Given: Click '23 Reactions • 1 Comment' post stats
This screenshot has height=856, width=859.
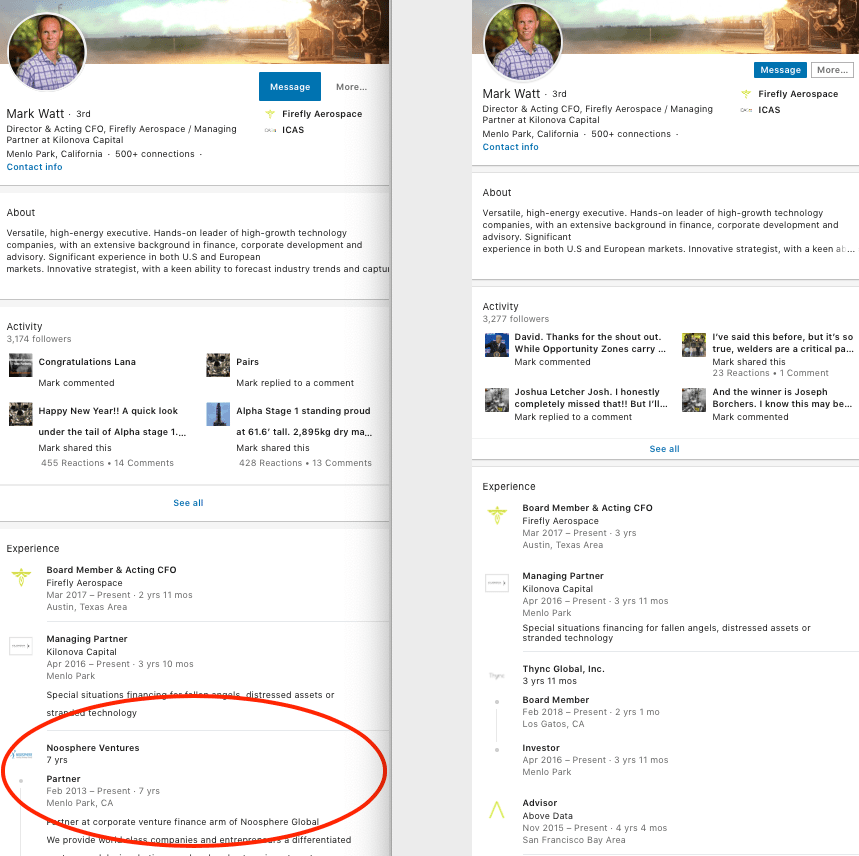Looking at the screenshot, I should [x=770, y=373].
